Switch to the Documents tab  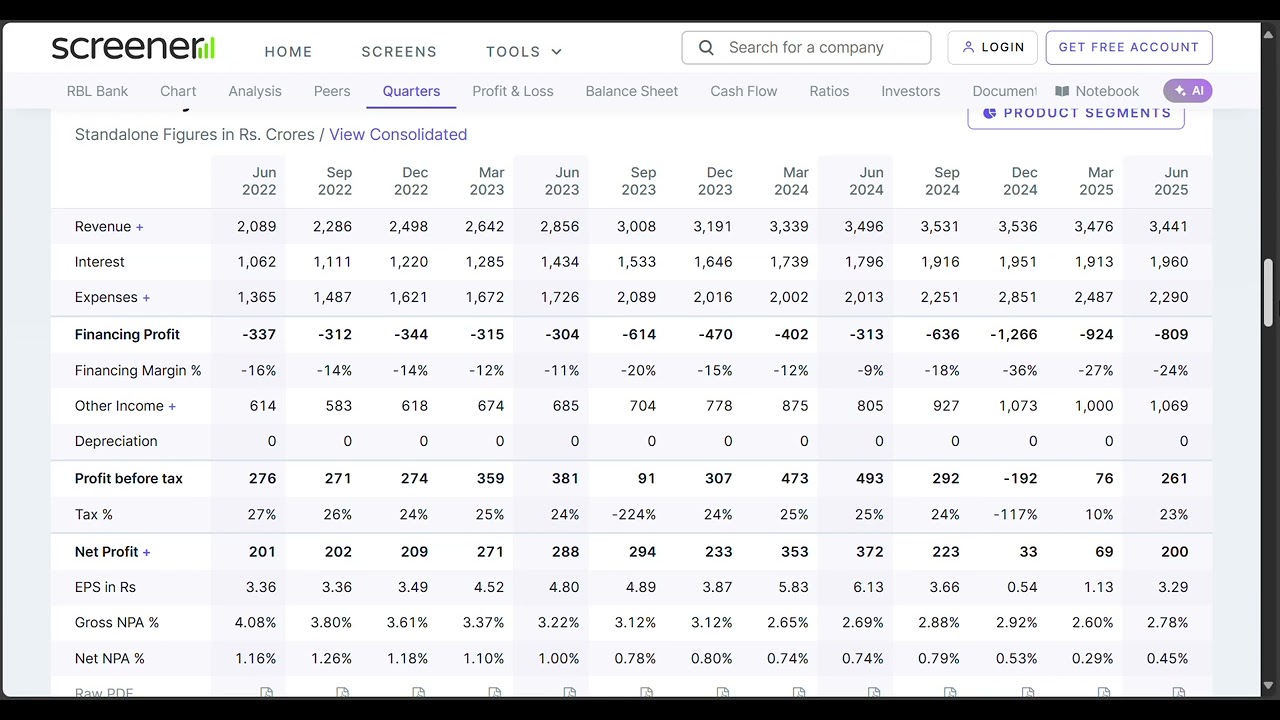point(1005,91)
